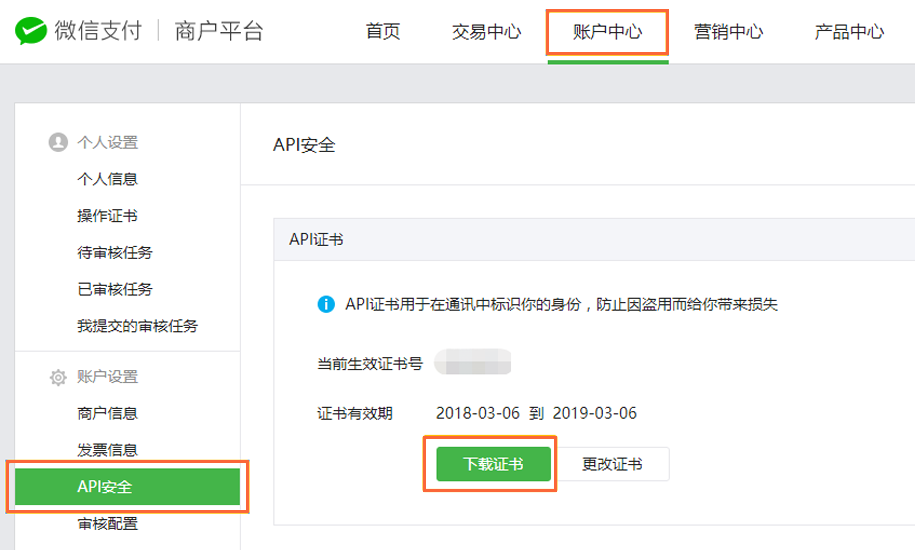Image resolution: width=915 pixels, height=550 pixels.
Task: Click the highlighted API安全 sidebar item
Action: (x=127, y=487)
